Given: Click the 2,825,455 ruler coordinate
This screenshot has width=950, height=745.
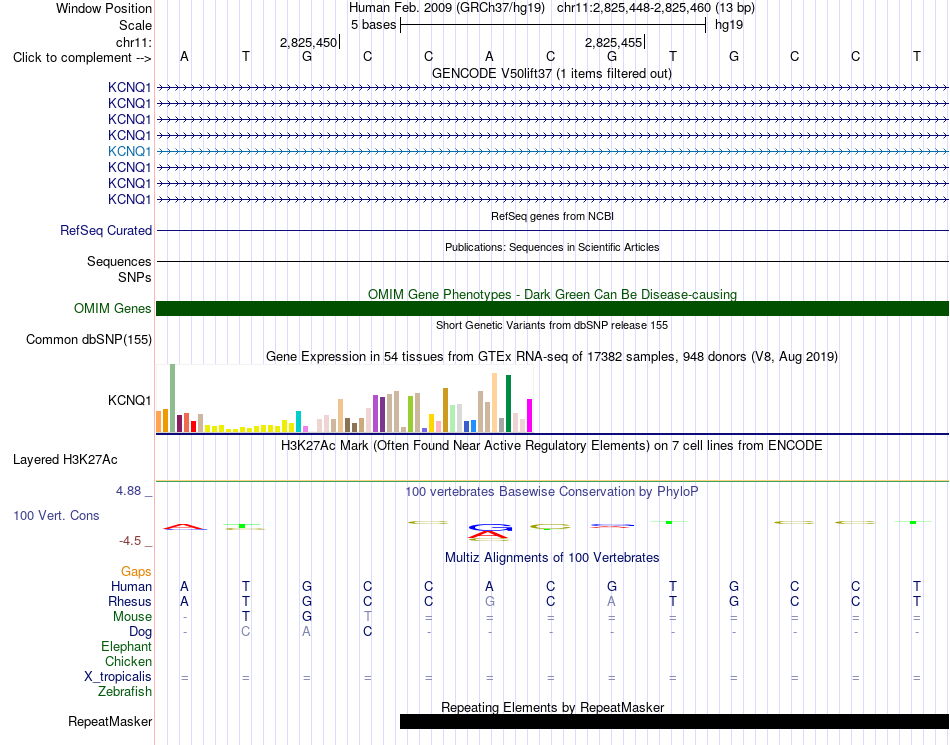Looking at the screenshot, I should [613, 42].
